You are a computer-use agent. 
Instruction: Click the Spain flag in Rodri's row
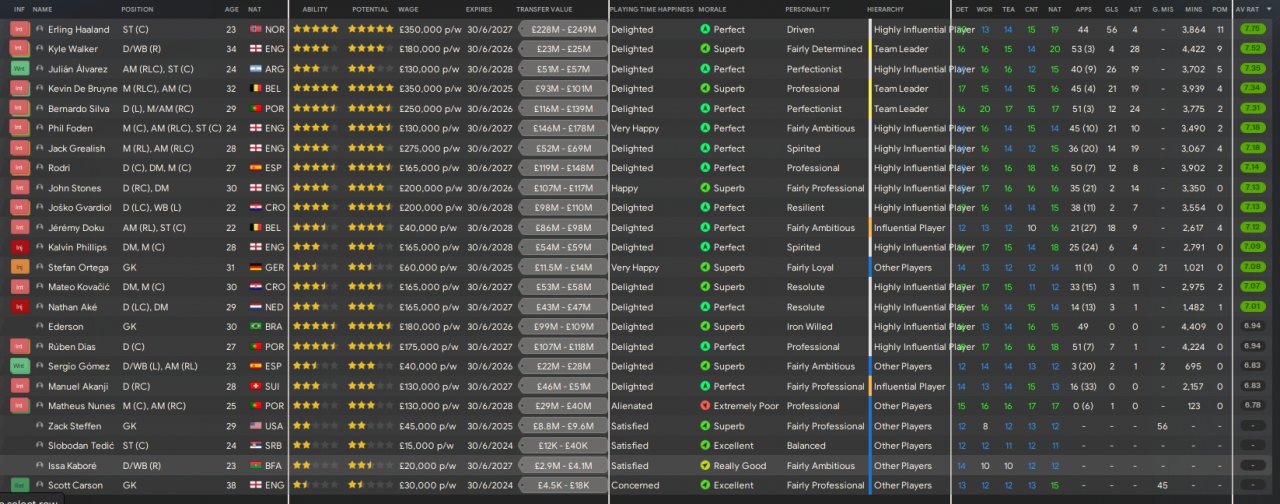(255, 168)
